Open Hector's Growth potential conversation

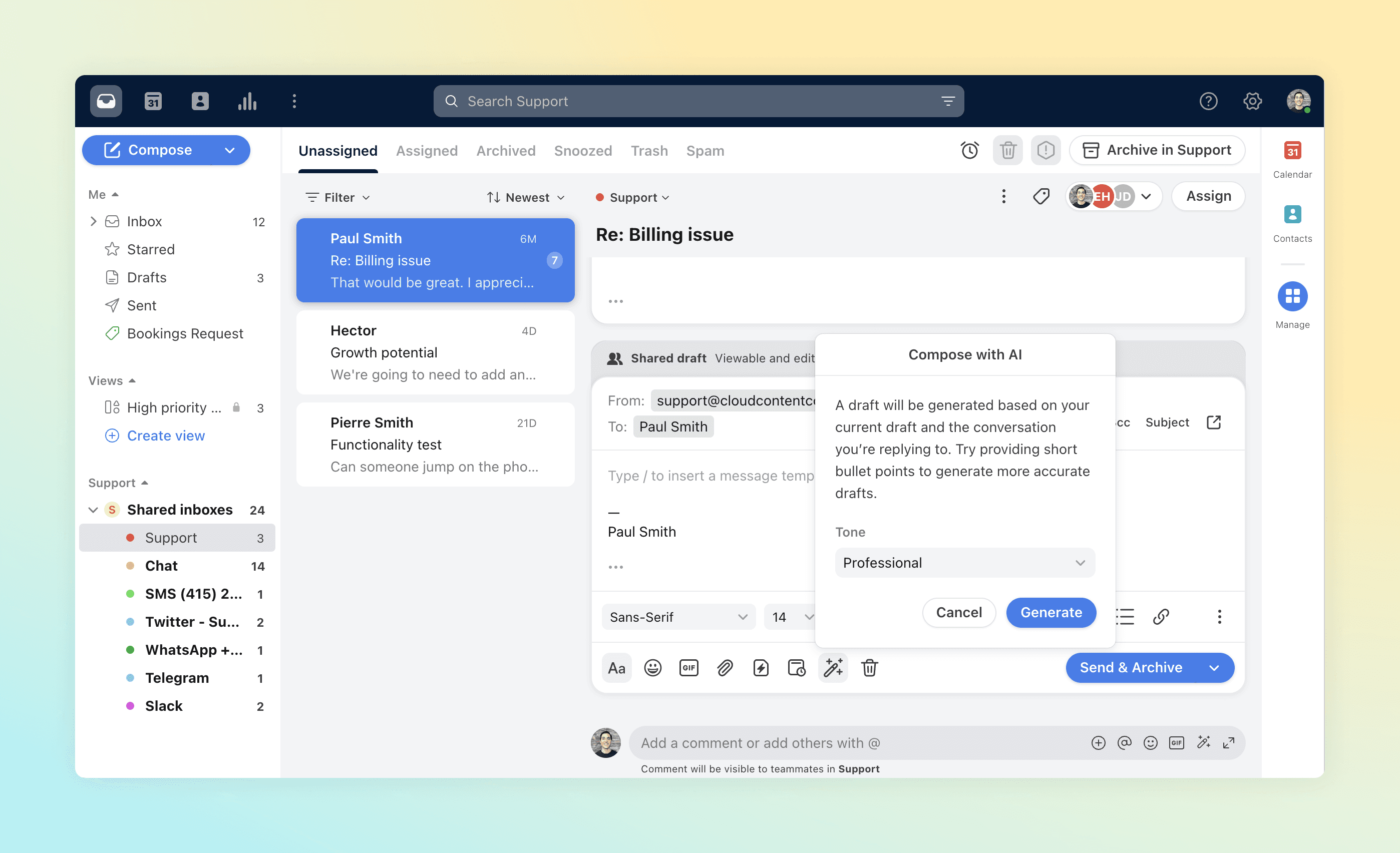click(x=435, y=352)
